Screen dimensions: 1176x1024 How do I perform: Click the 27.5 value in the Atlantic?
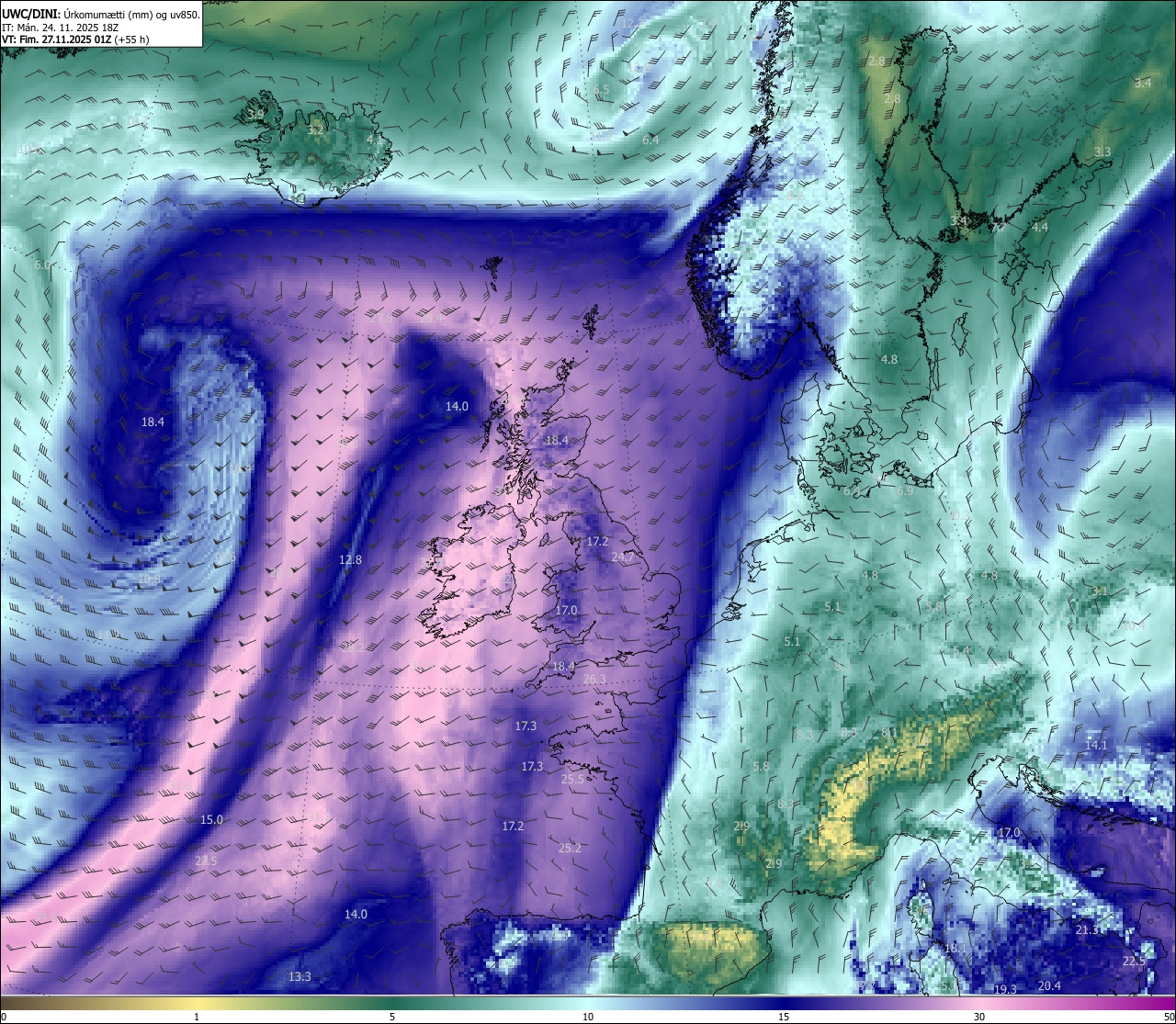coord(206,861)
